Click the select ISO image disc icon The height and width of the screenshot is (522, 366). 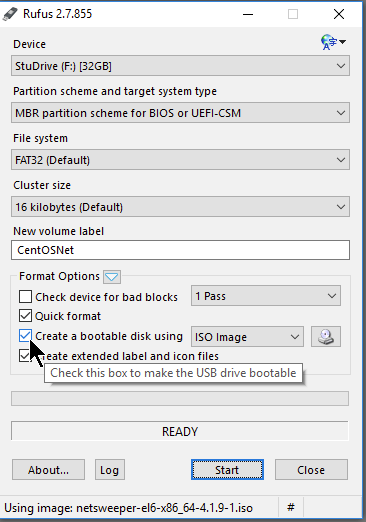point(326,336)
